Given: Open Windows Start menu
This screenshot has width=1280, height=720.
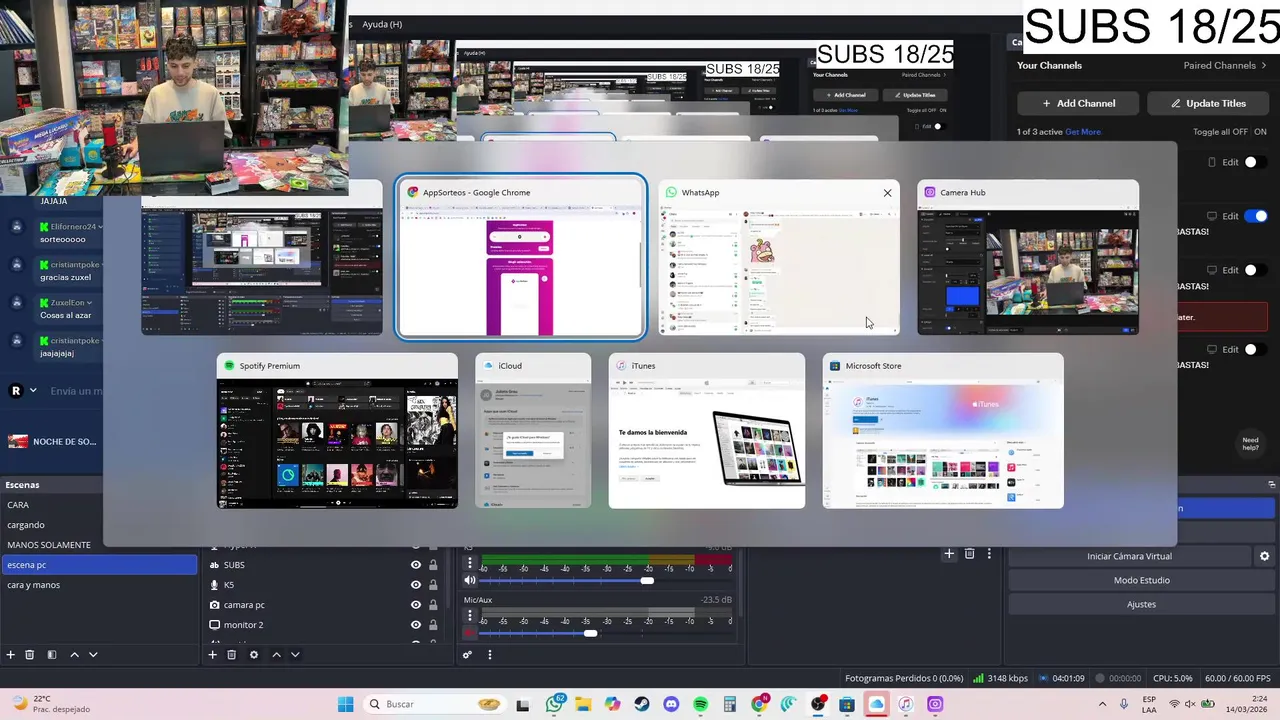Looking at the screenshot, I should [346, 704].
